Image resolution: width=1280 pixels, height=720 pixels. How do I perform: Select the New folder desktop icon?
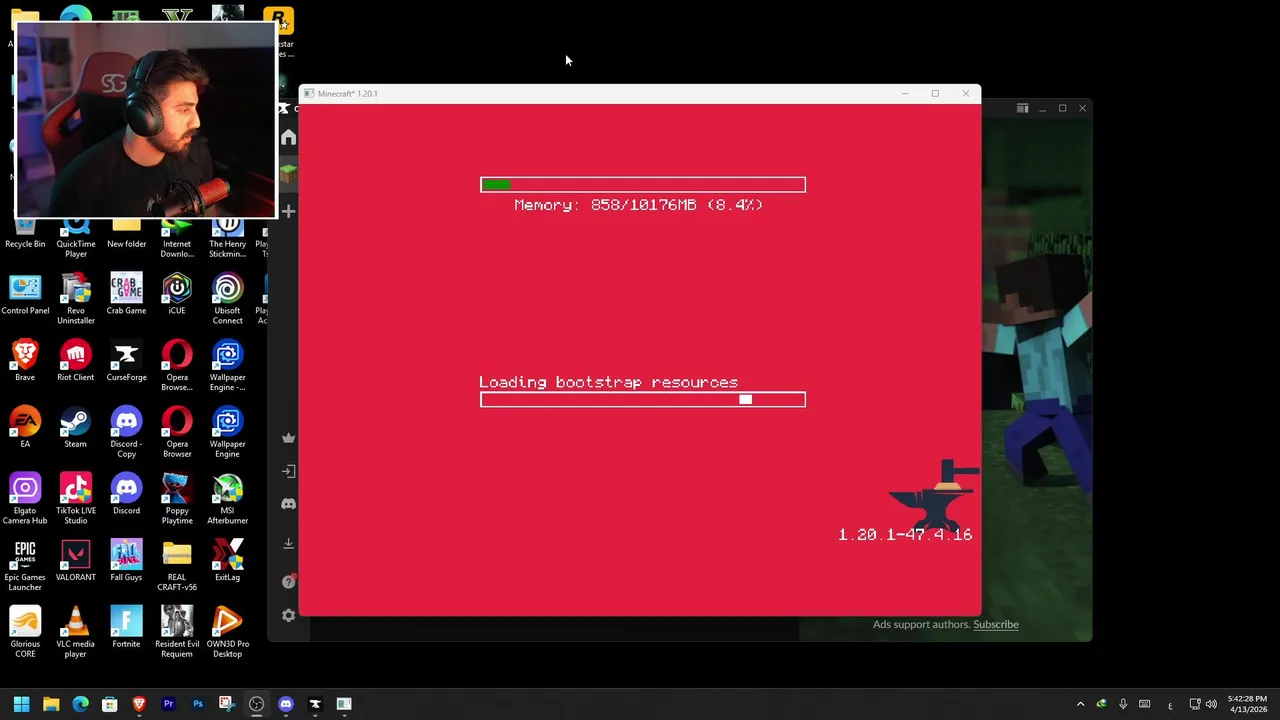[x=126, y=232]
